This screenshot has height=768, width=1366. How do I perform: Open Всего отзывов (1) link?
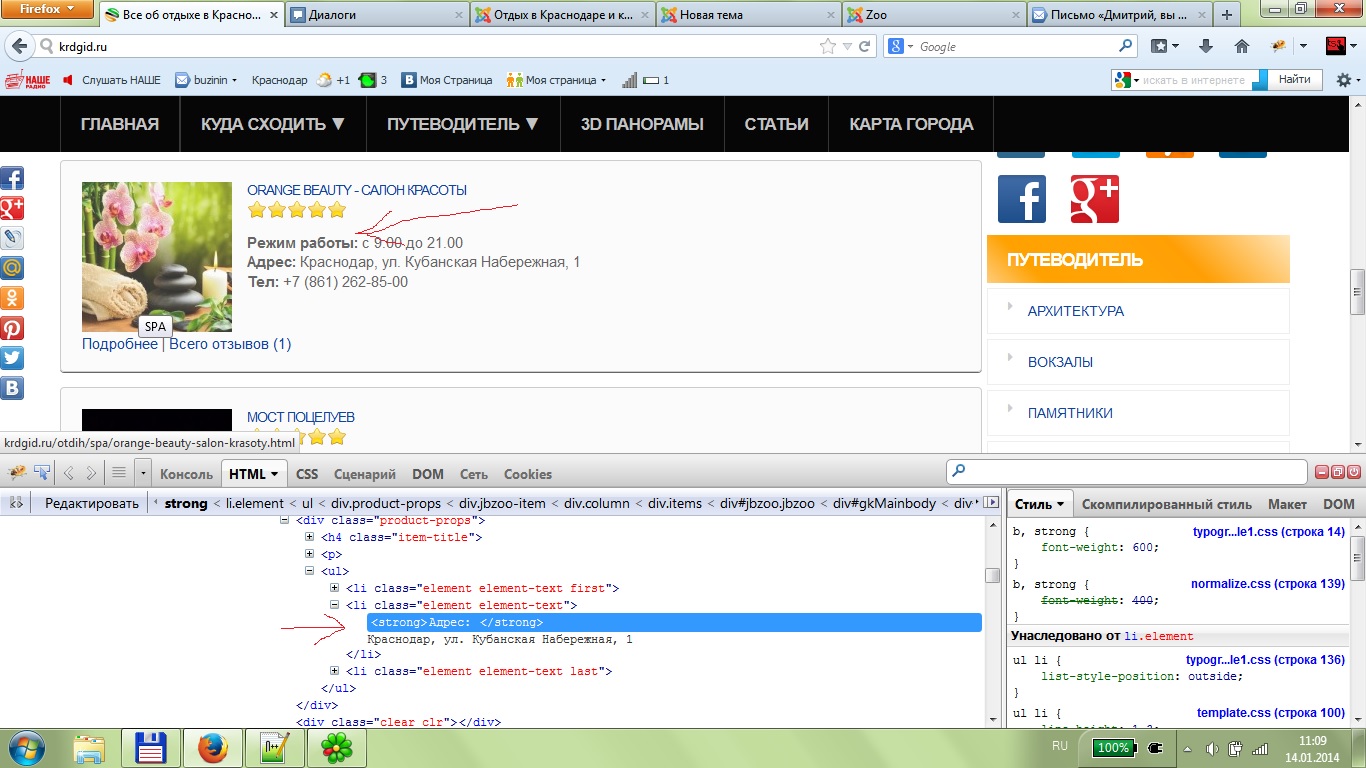(230, 344)
